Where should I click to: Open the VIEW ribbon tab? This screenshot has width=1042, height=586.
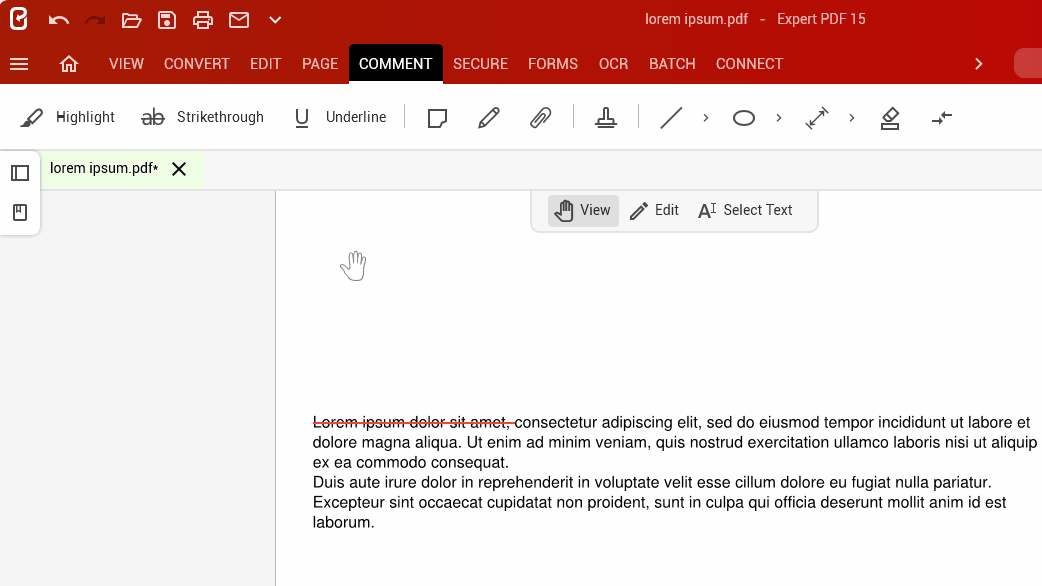click(x=126, y=64)
